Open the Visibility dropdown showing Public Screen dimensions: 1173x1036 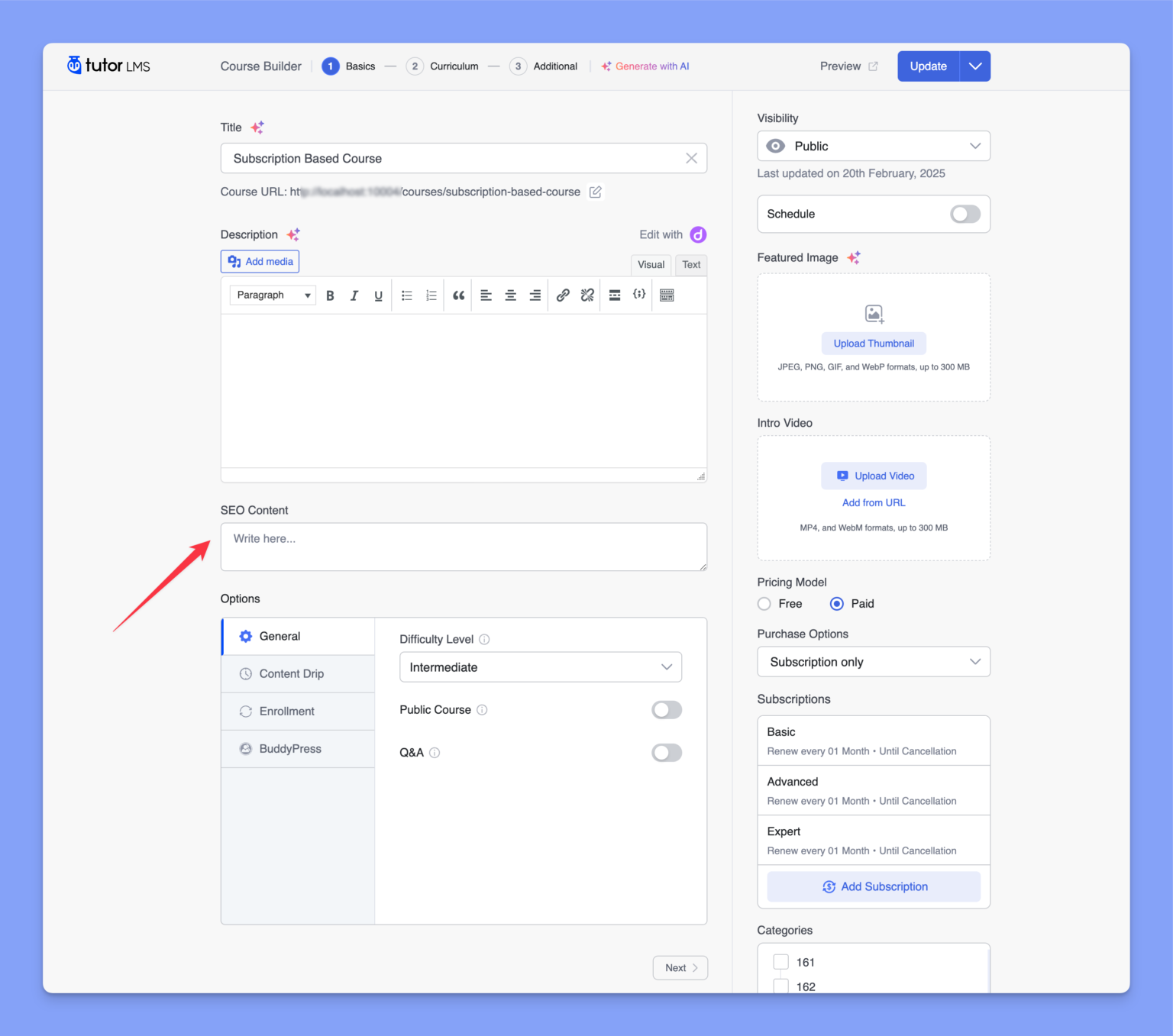point(873,146)
